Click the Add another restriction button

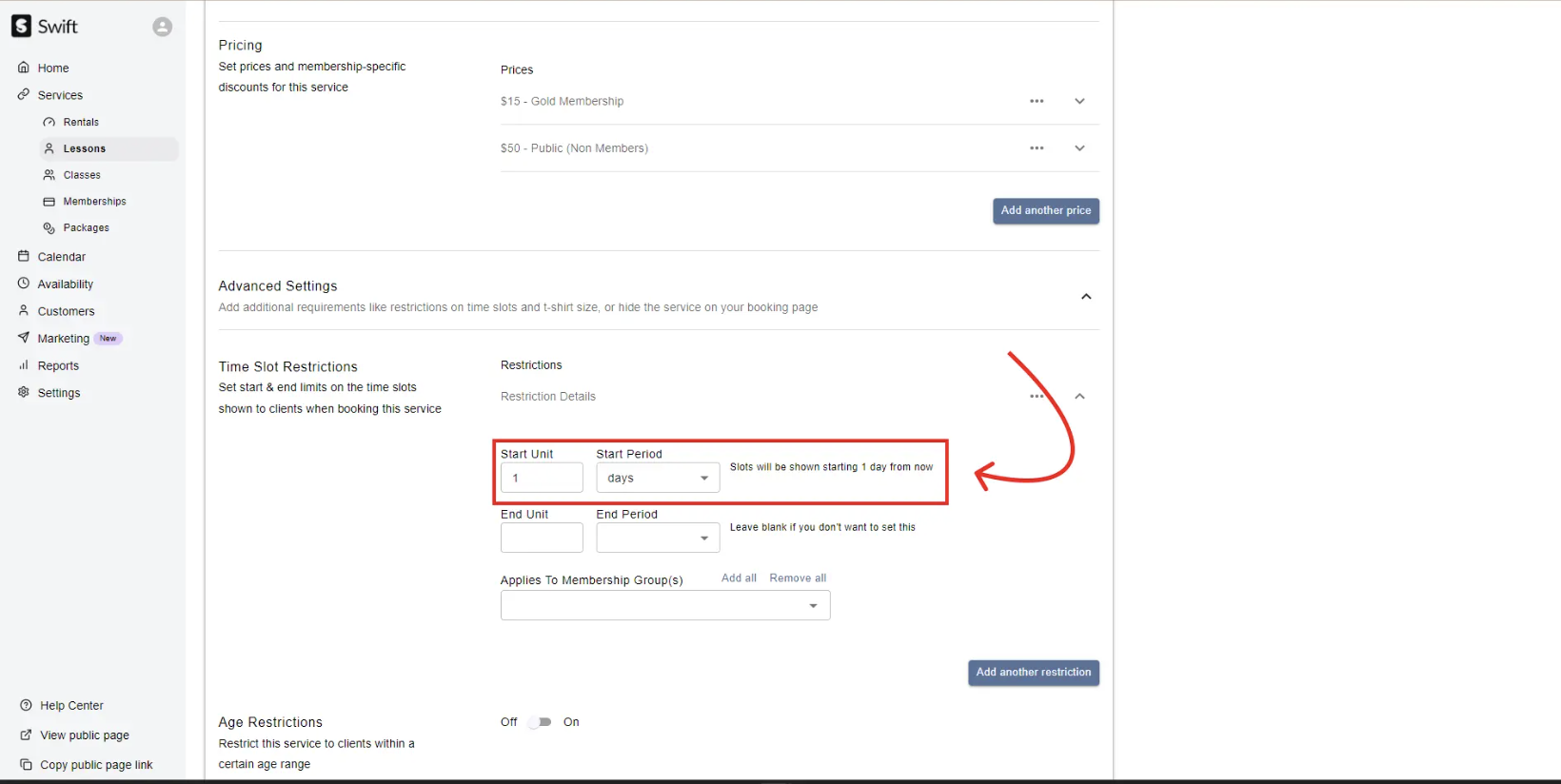coord(1034,673)
